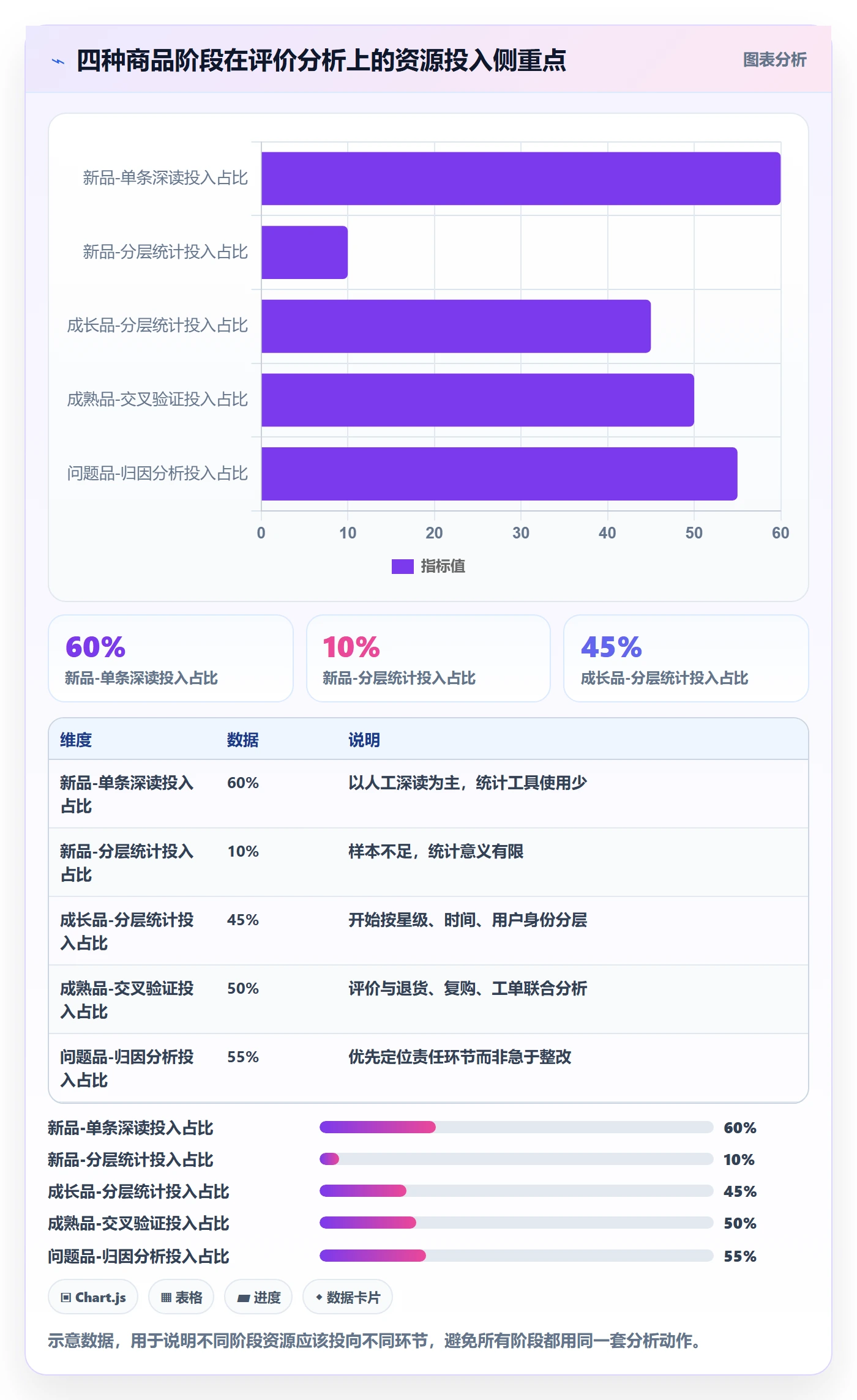Screen dimensions: 857x1400
Task: Click progress bar for 问题品-归因分析投入占比
Action: 517,1256
